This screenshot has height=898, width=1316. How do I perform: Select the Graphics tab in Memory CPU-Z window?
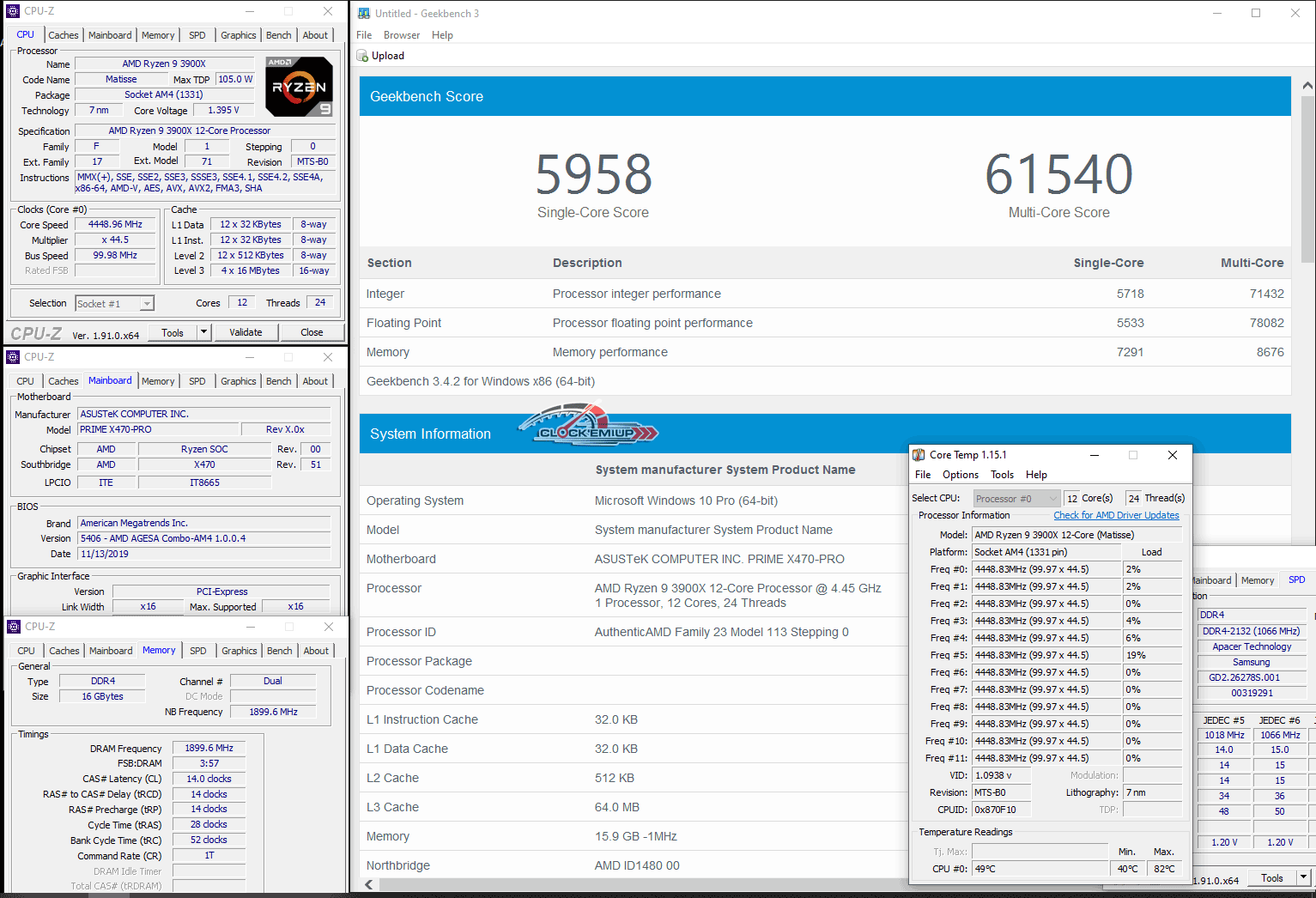click(x=240, y=651)
